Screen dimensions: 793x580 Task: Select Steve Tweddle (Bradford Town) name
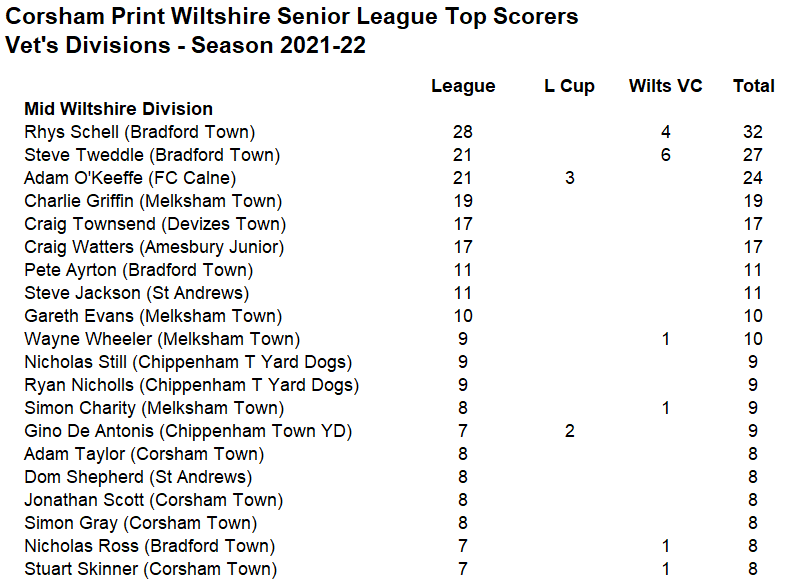152,155
